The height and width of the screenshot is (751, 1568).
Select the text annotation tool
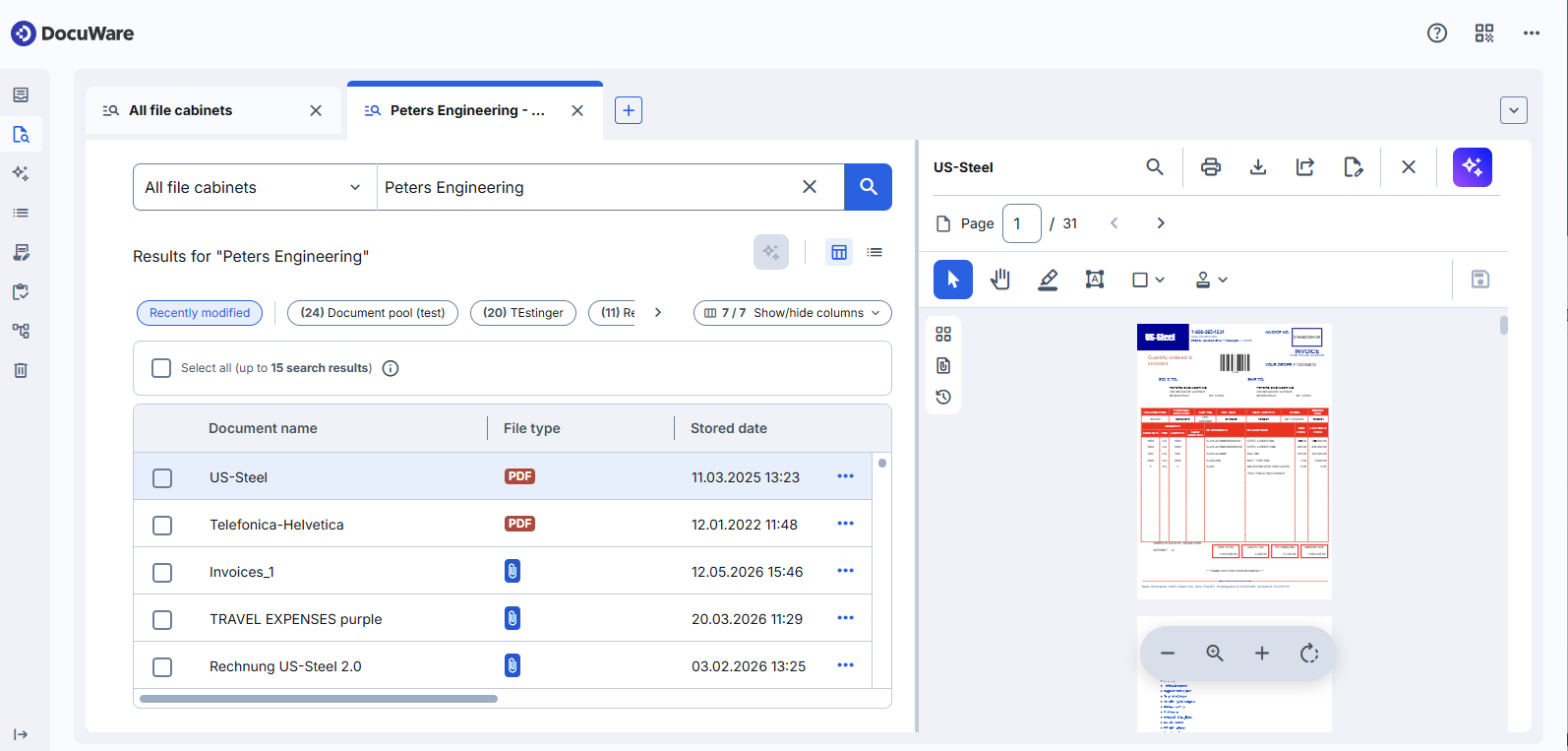(1095, 280)
